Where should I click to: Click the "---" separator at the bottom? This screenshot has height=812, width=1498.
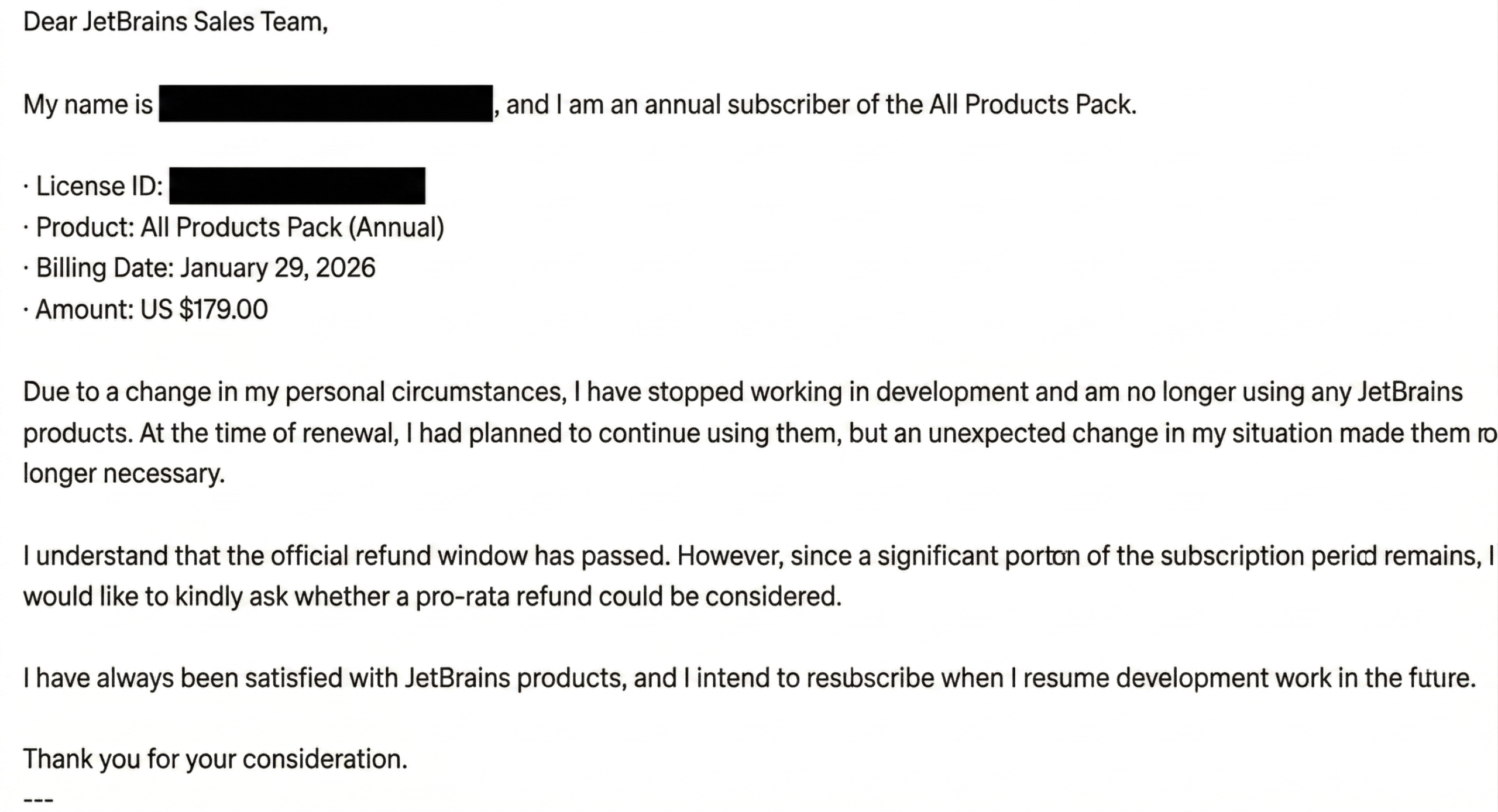click(38, 800)
